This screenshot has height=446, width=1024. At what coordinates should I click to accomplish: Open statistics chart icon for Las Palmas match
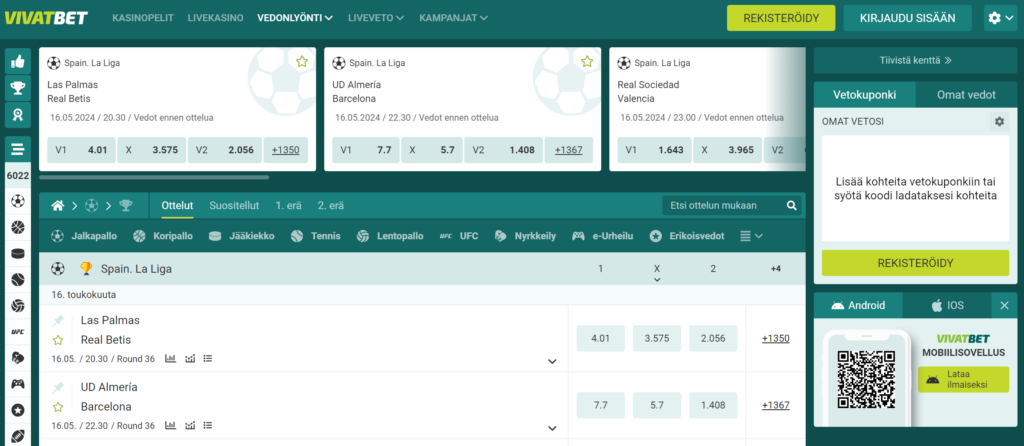click(170, 358)
